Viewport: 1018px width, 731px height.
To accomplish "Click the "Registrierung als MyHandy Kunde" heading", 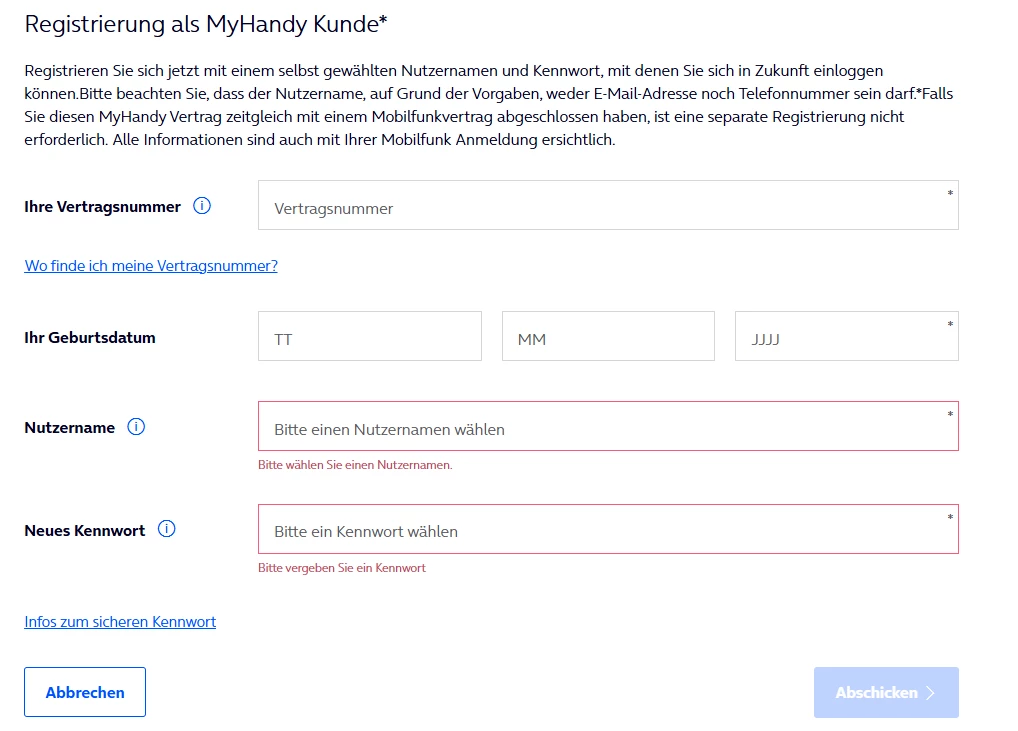I will 205,25.
